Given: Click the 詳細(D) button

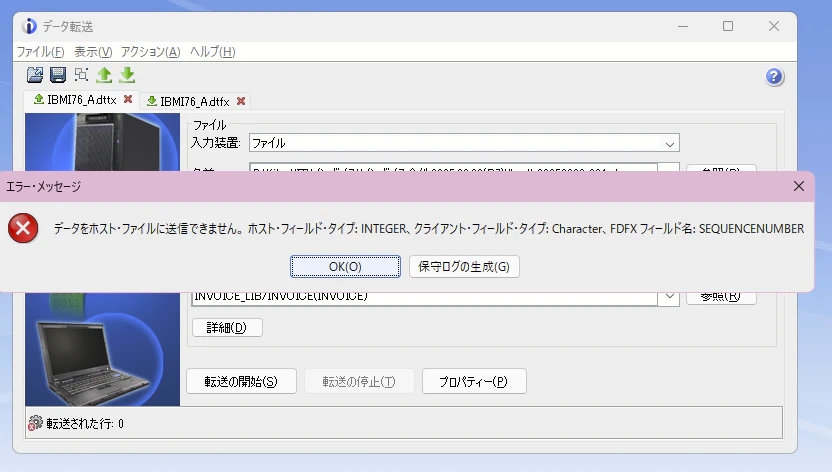Looking at the screenshot, I should pyautogui.click(x=227, y=328).
